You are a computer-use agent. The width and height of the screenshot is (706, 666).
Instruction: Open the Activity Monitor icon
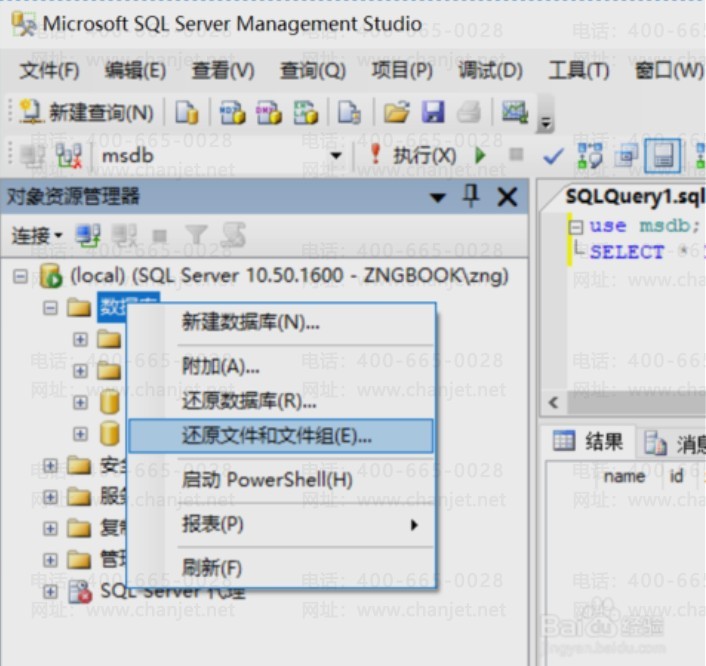coord(515,112)
